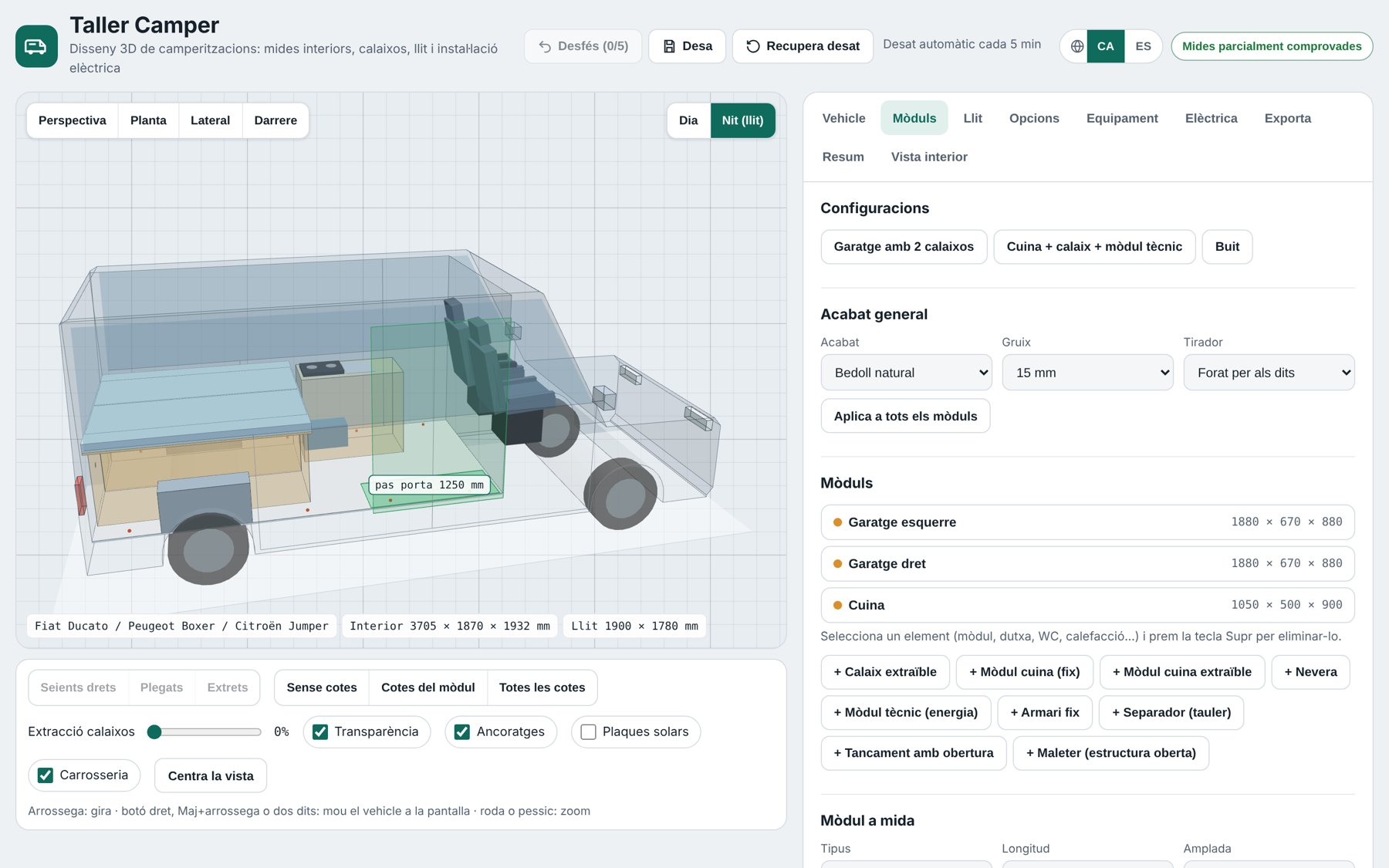Disable the Ancoratges checkbox
The width and height of the screenshot is (1389, 868).
(462, 731)
